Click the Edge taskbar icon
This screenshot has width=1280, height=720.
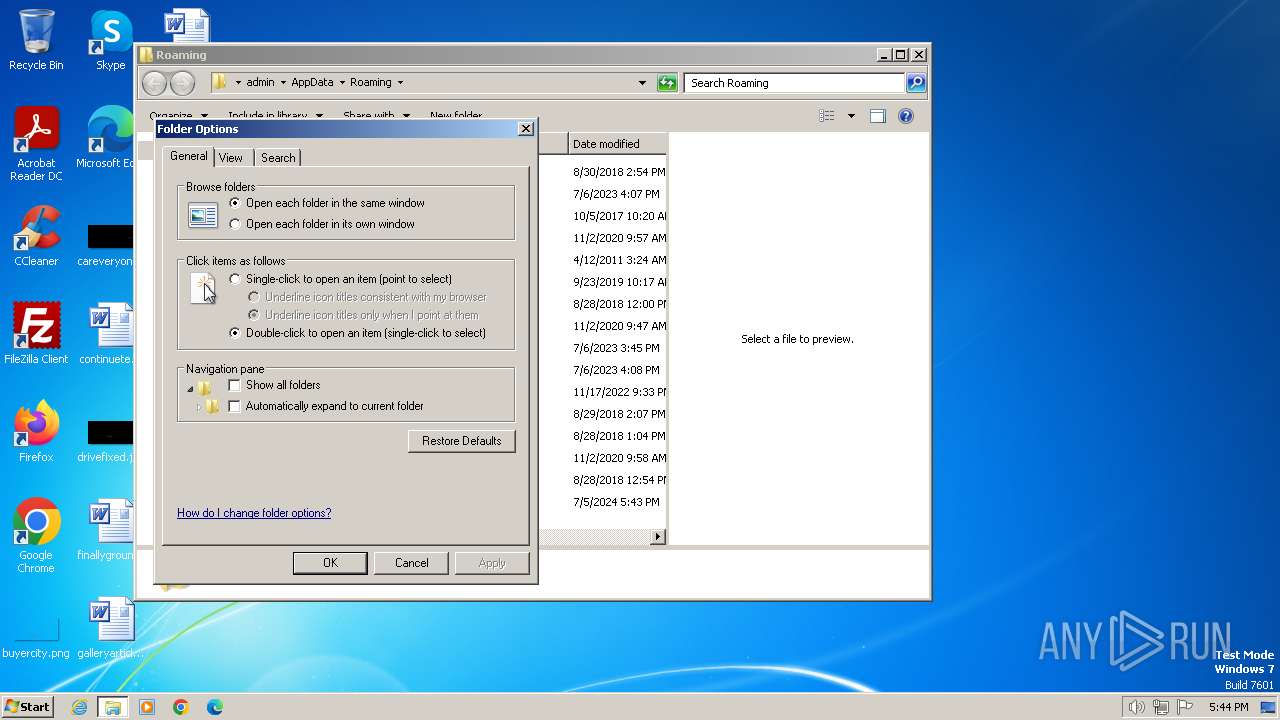coord(215,707)
